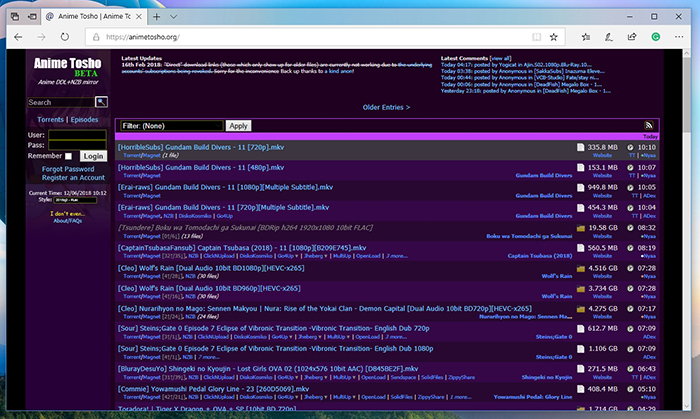The height and width of the screenshot is (419, 700).
Task: Click the browser forward arrow
Action: (42, 37)
